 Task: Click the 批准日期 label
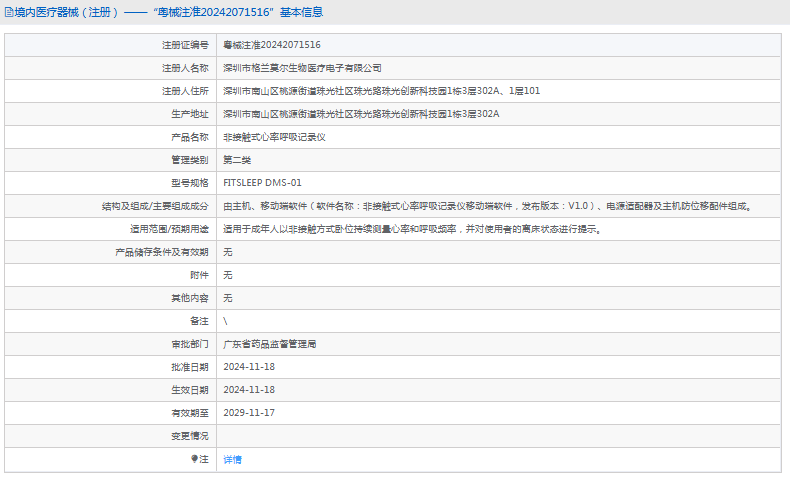click(189, 367)
